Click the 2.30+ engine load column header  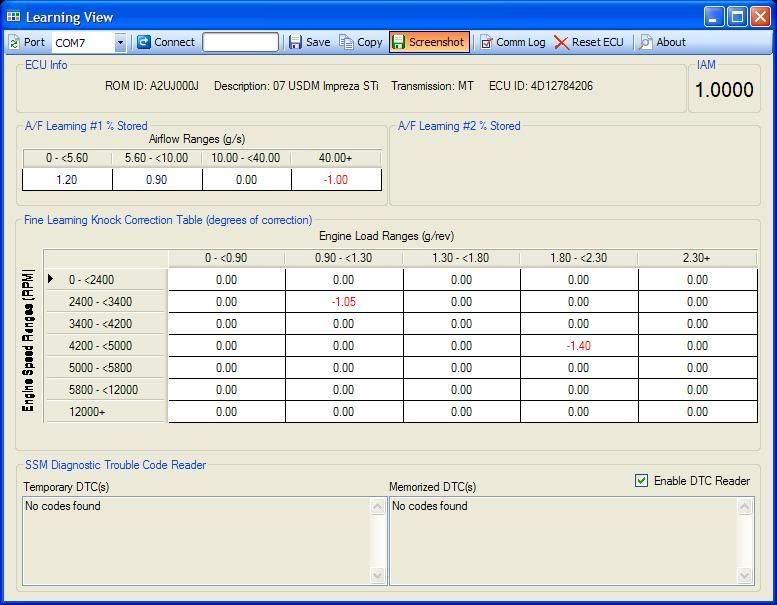pyautogui.click(x=697, y=258)
